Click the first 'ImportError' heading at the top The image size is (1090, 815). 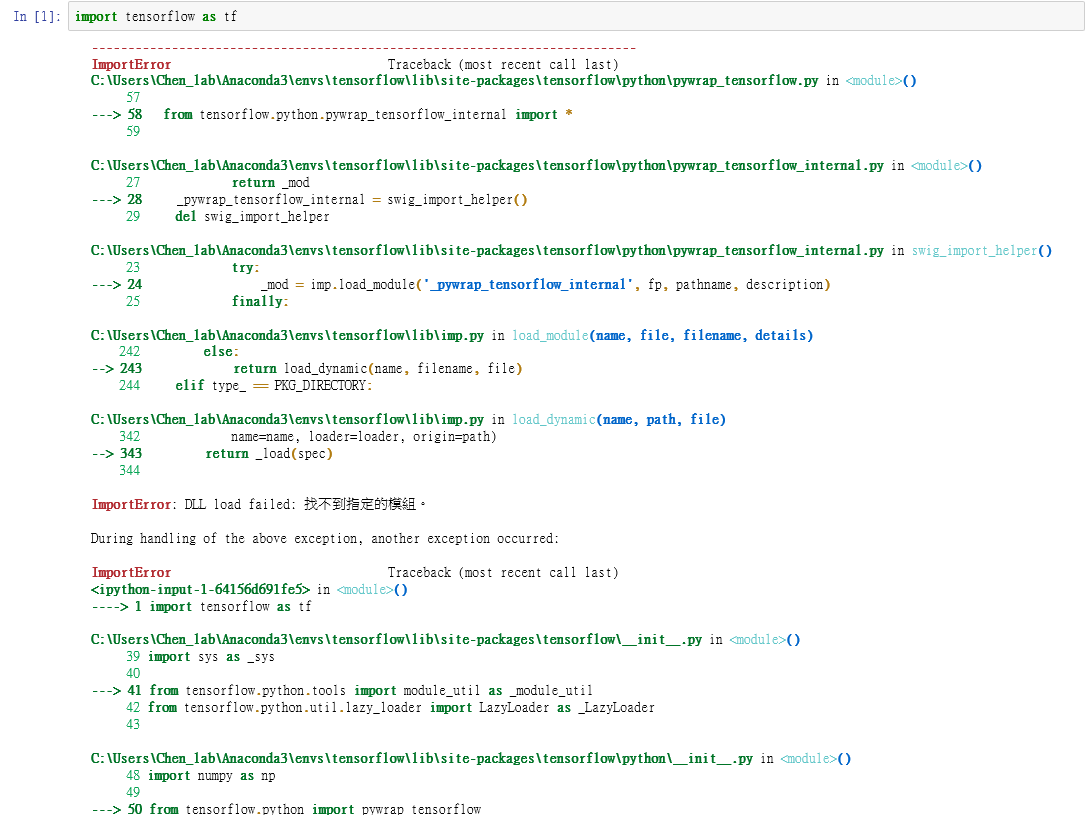click(131, 64)
